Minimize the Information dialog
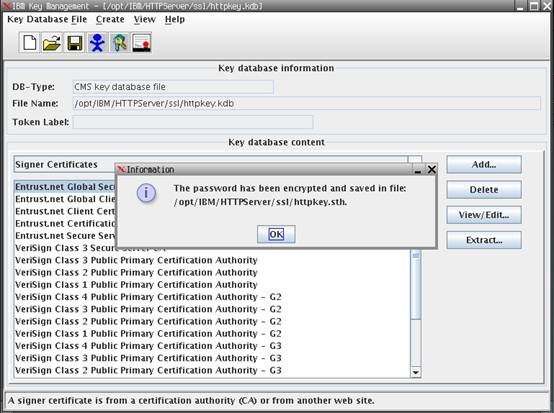The image size is (554, 413). pyautogui.click(x=418, y=170)
